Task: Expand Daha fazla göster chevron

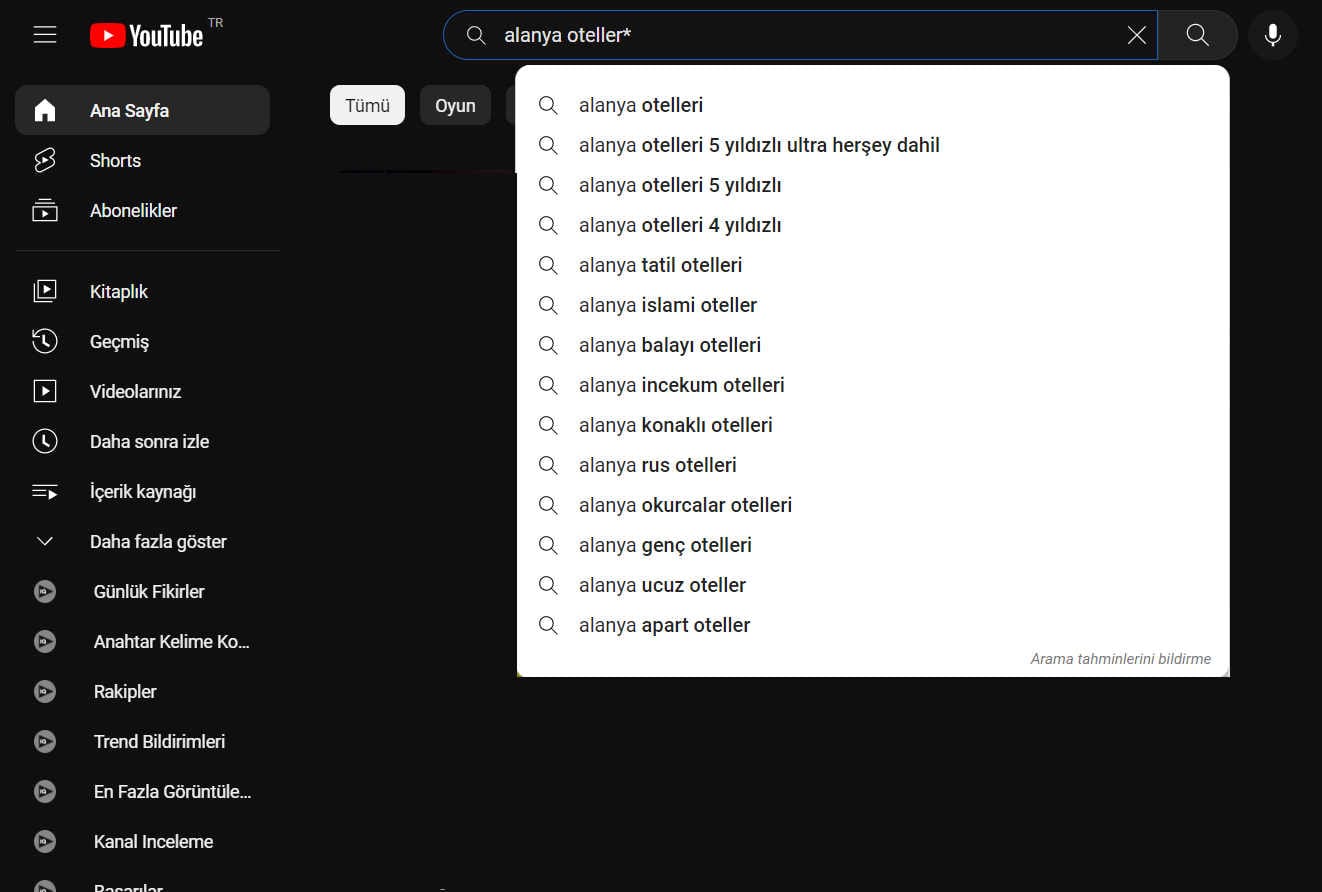Action: [45, 541]
